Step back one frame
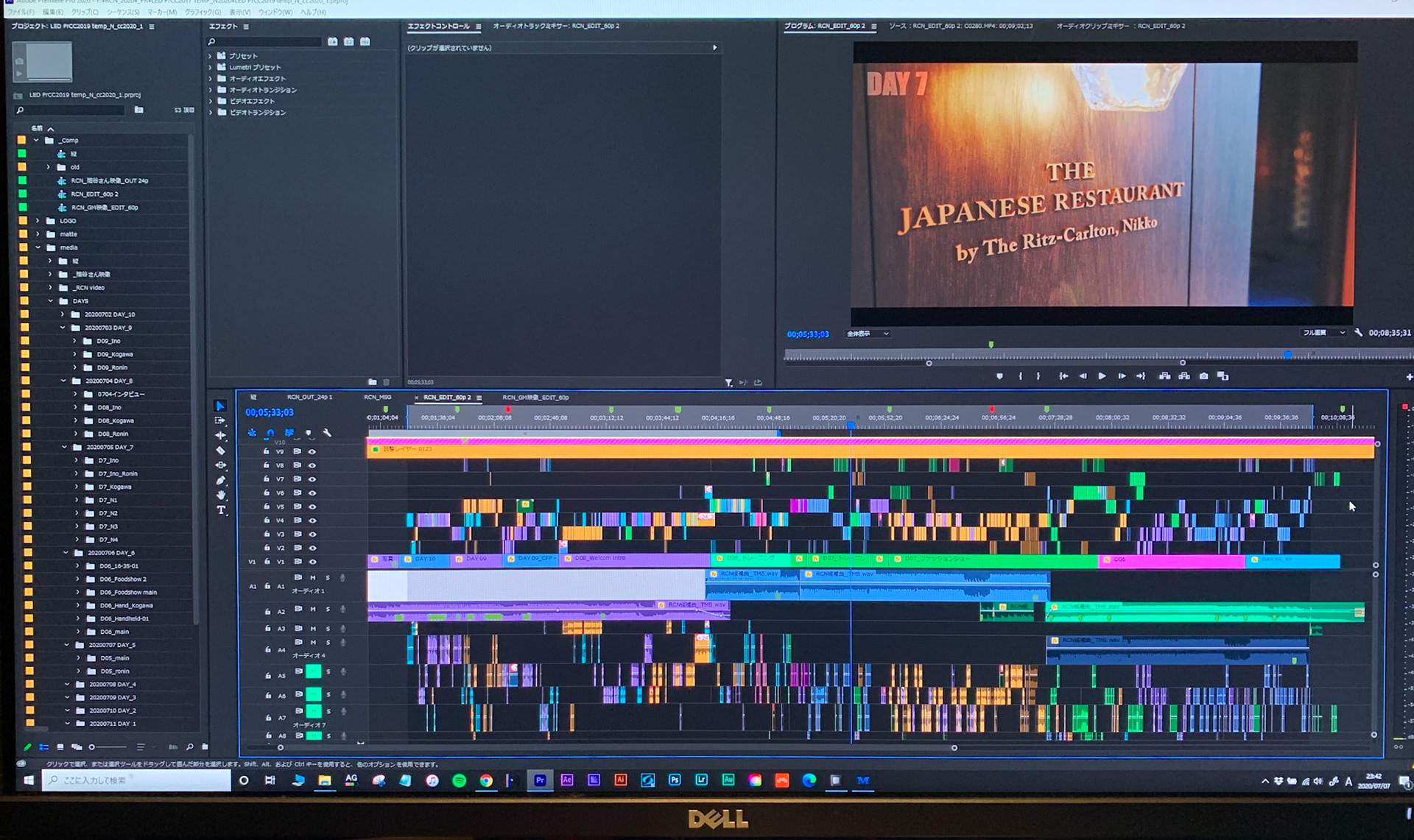 1083,376
